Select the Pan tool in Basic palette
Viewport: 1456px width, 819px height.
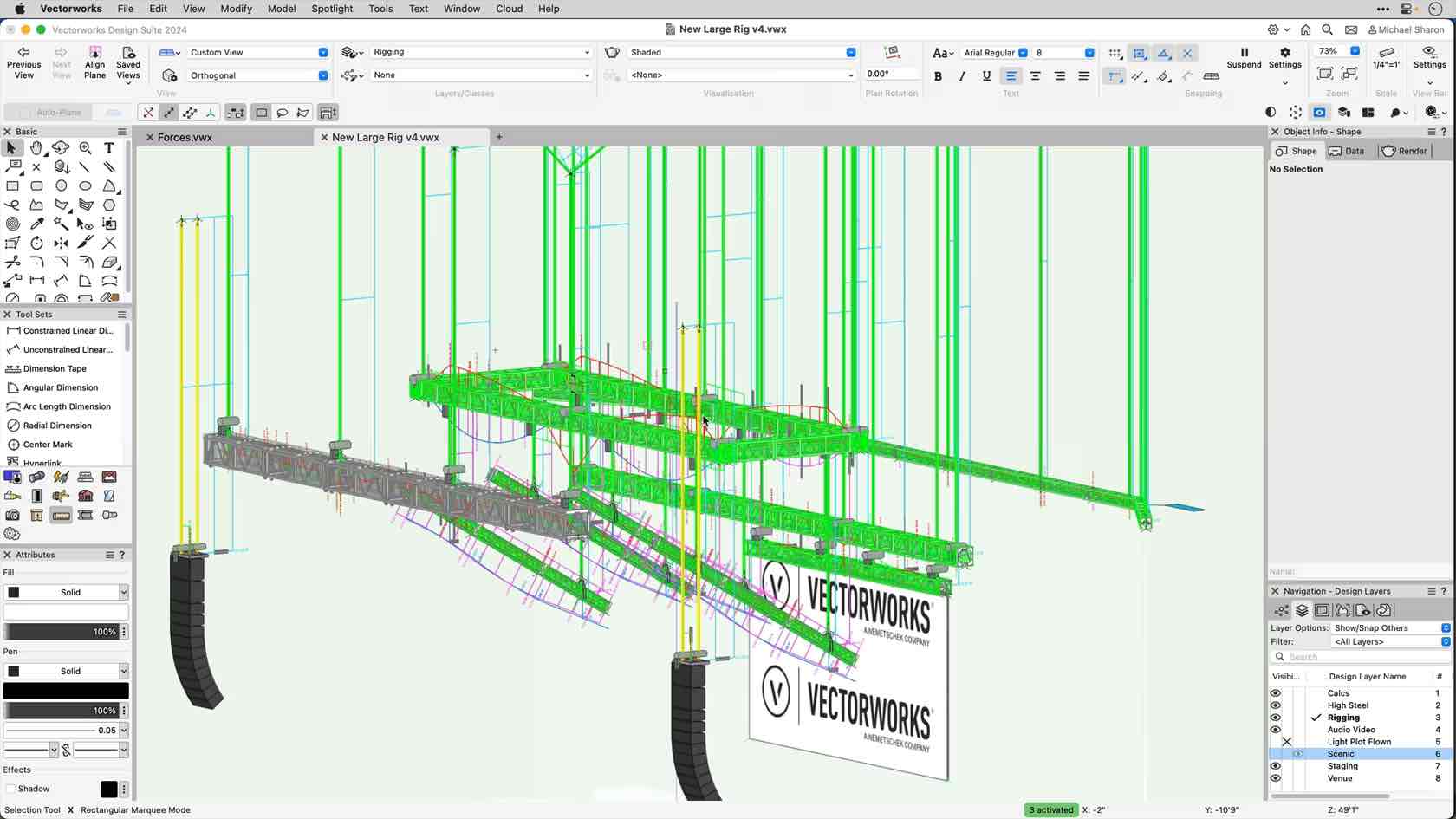pos(36,148)
